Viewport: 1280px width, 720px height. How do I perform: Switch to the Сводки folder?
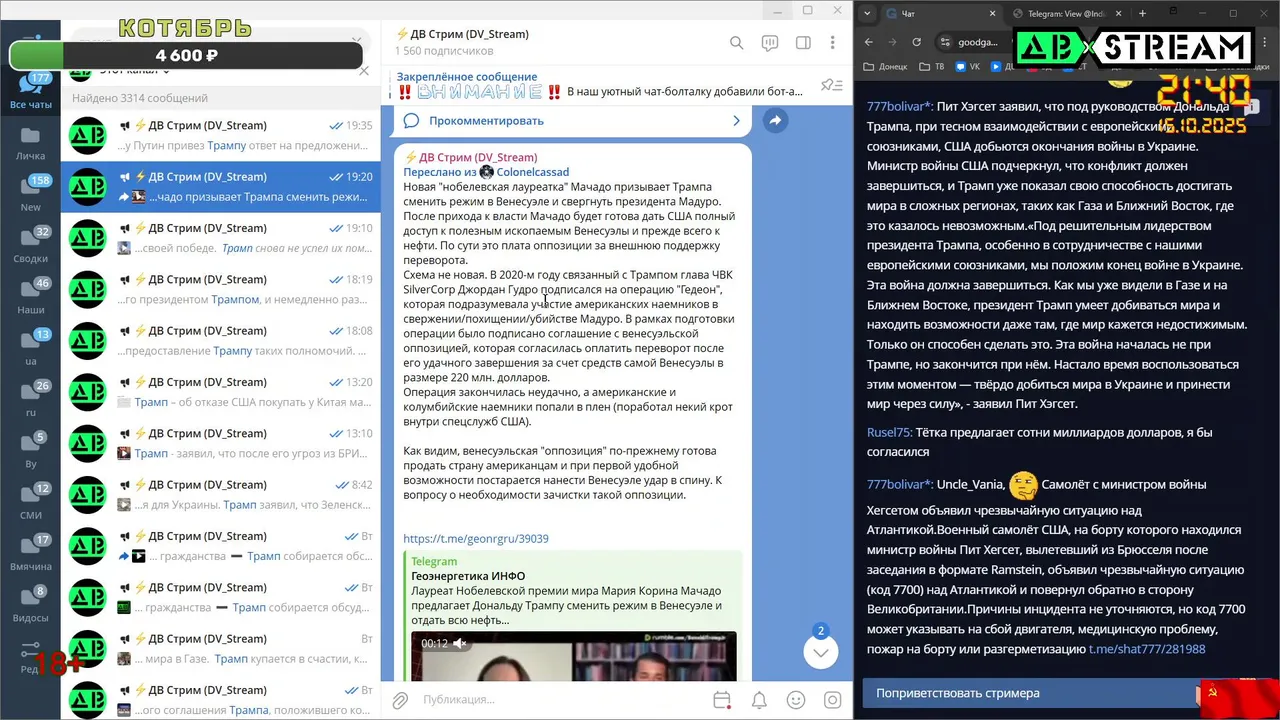[31, 244]
